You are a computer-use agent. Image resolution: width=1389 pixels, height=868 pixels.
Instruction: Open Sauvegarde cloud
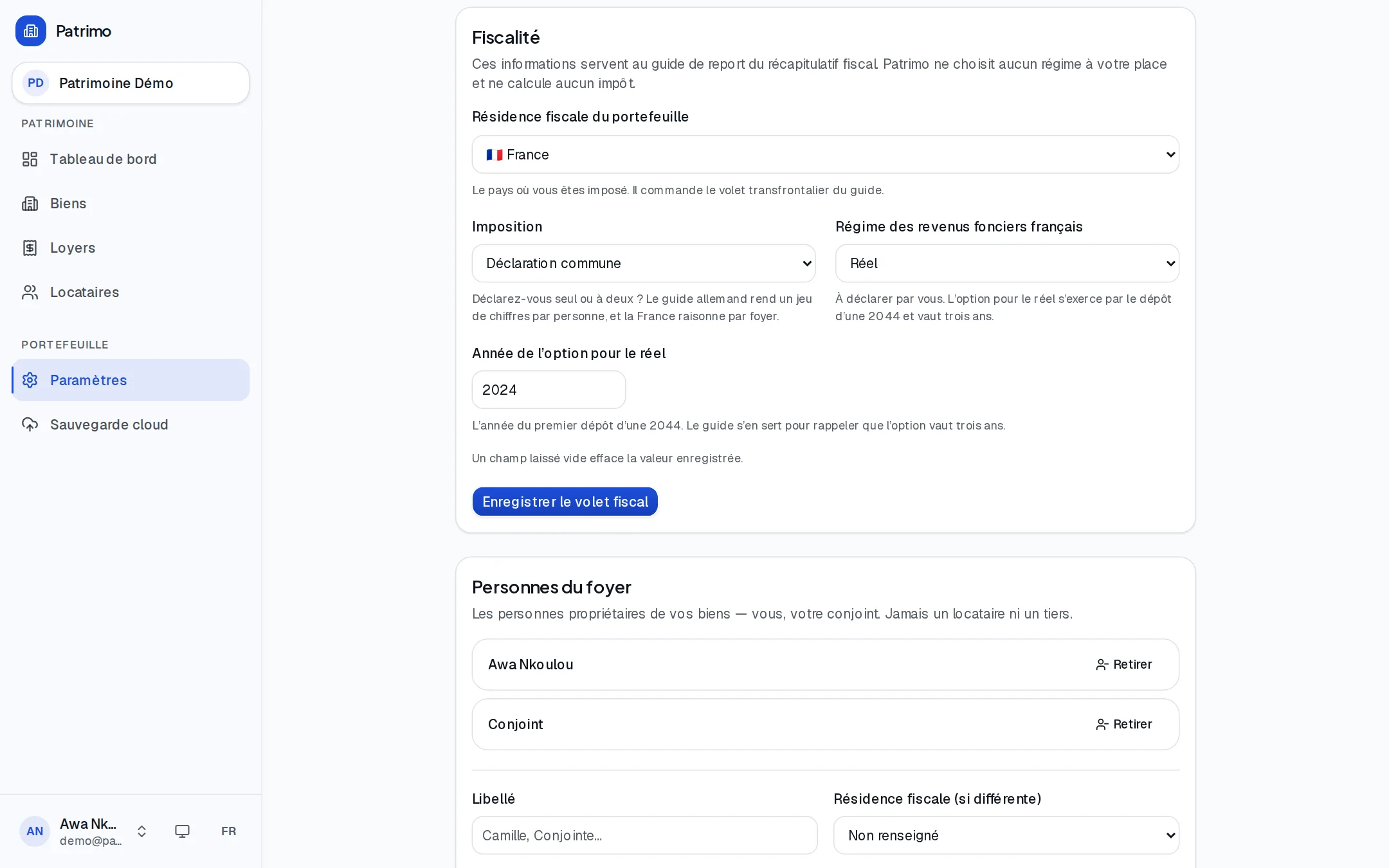tap(131, 424)
